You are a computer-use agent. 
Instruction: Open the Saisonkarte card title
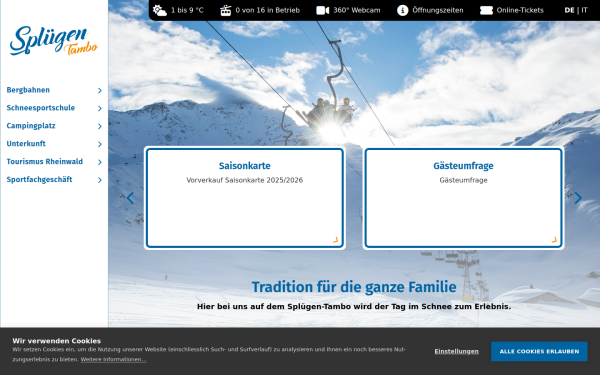tap(245, 166)
